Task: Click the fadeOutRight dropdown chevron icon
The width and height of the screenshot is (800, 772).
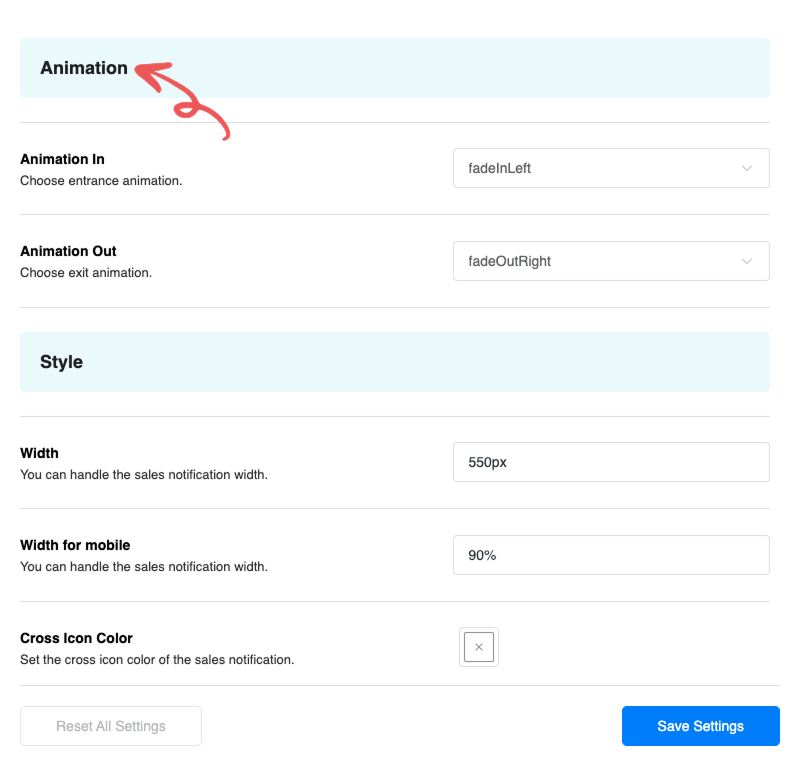Action: pos(747,261)
